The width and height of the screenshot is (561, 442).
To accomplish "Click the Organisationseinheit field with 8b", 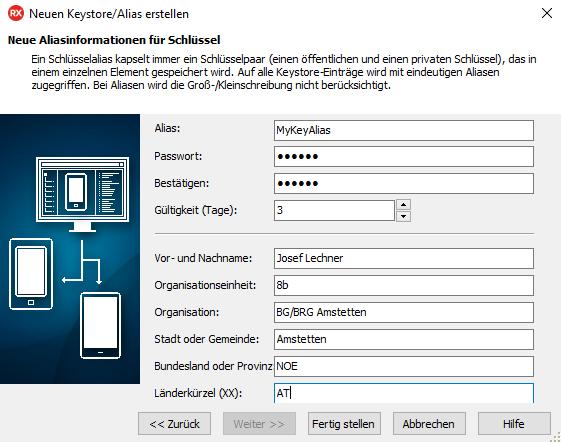I will 404,285.
